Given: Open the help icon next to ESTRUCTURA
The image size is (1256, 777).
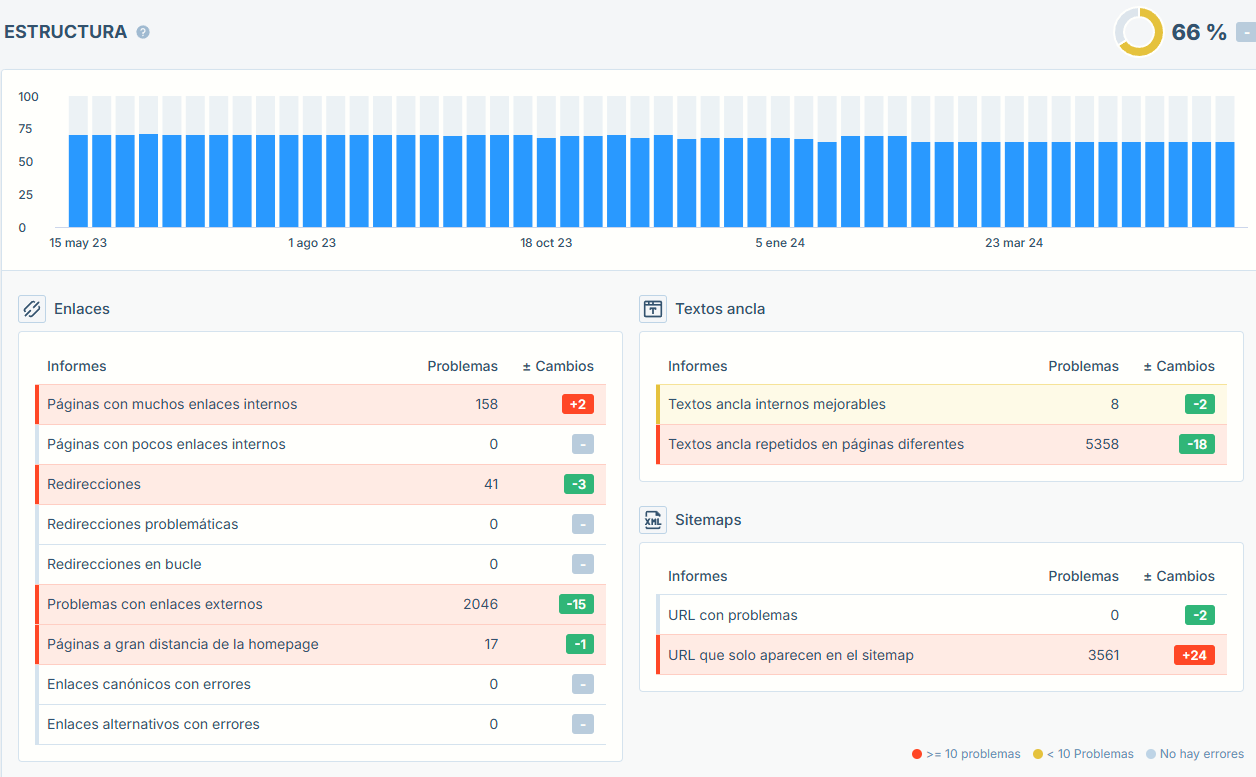Looking at the screenshot, I should point(142,31).
